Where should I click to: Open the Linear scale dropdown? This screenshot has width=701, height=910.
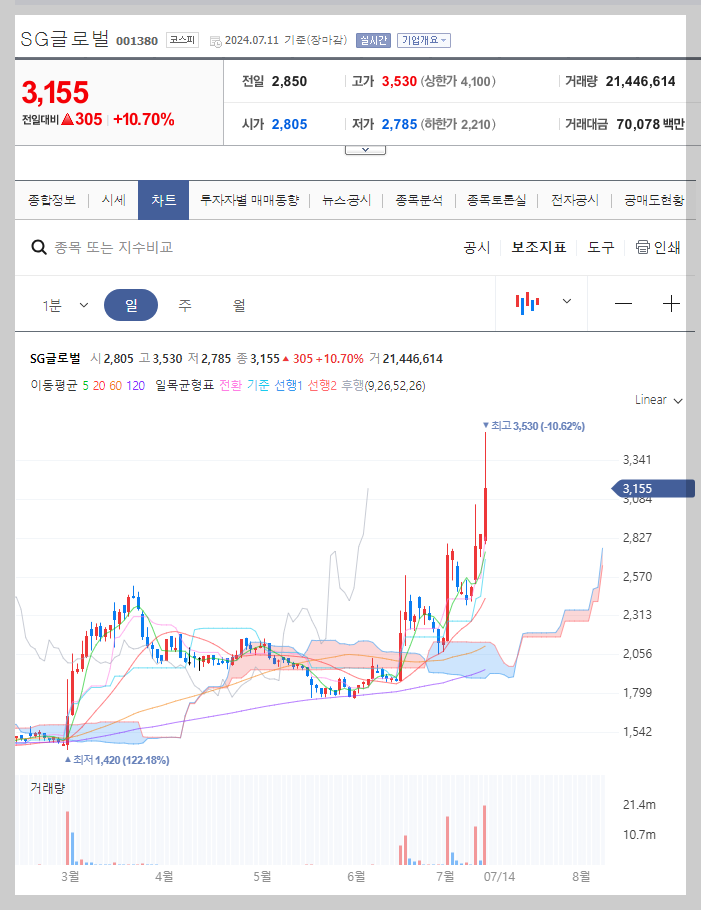pos(659,400)
